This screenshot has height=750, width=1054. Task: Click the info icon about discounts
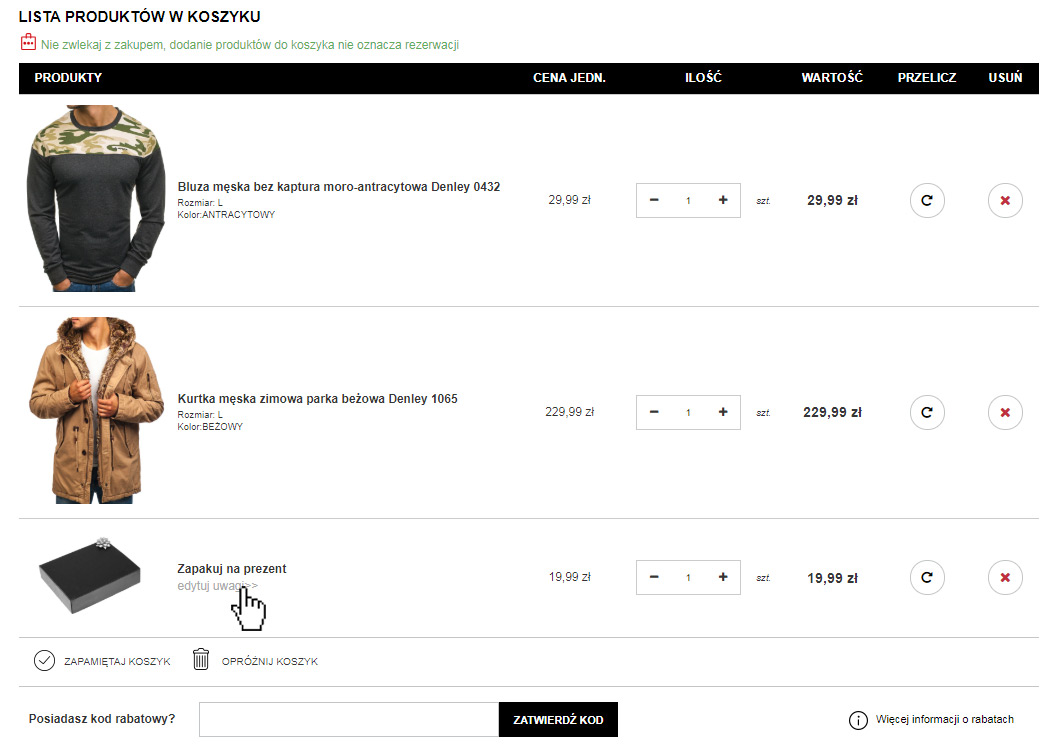pos(858,720)
